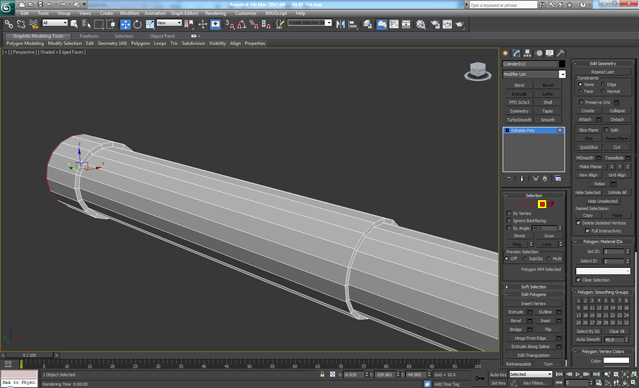Image resolution: width=639 pixels, height=388 pixels.
Task: Click the teapot Render Production icon
Action: point(460,24)
